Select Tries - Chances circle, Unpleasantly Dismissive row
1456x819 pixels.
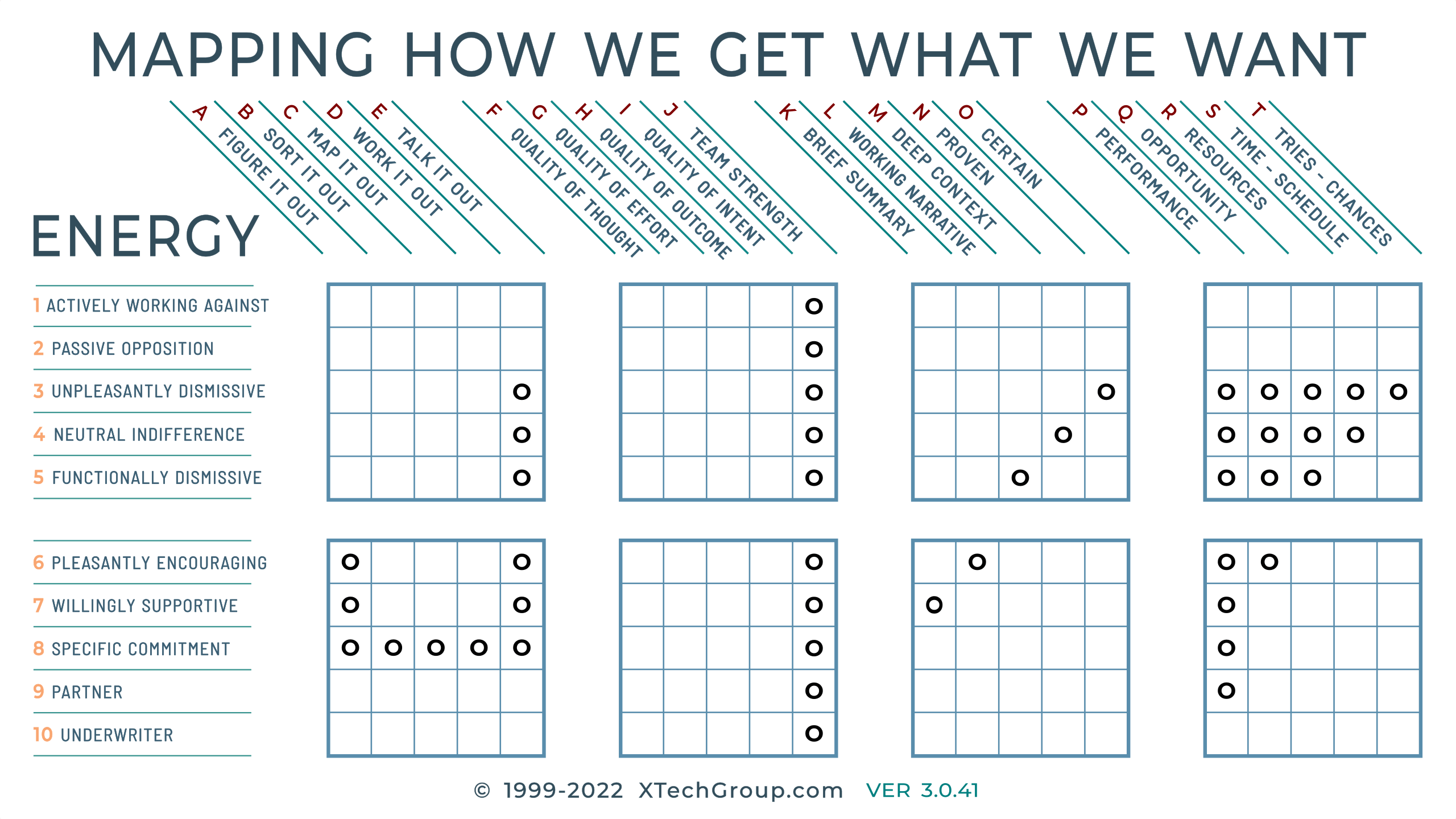tap(1399, 392)
